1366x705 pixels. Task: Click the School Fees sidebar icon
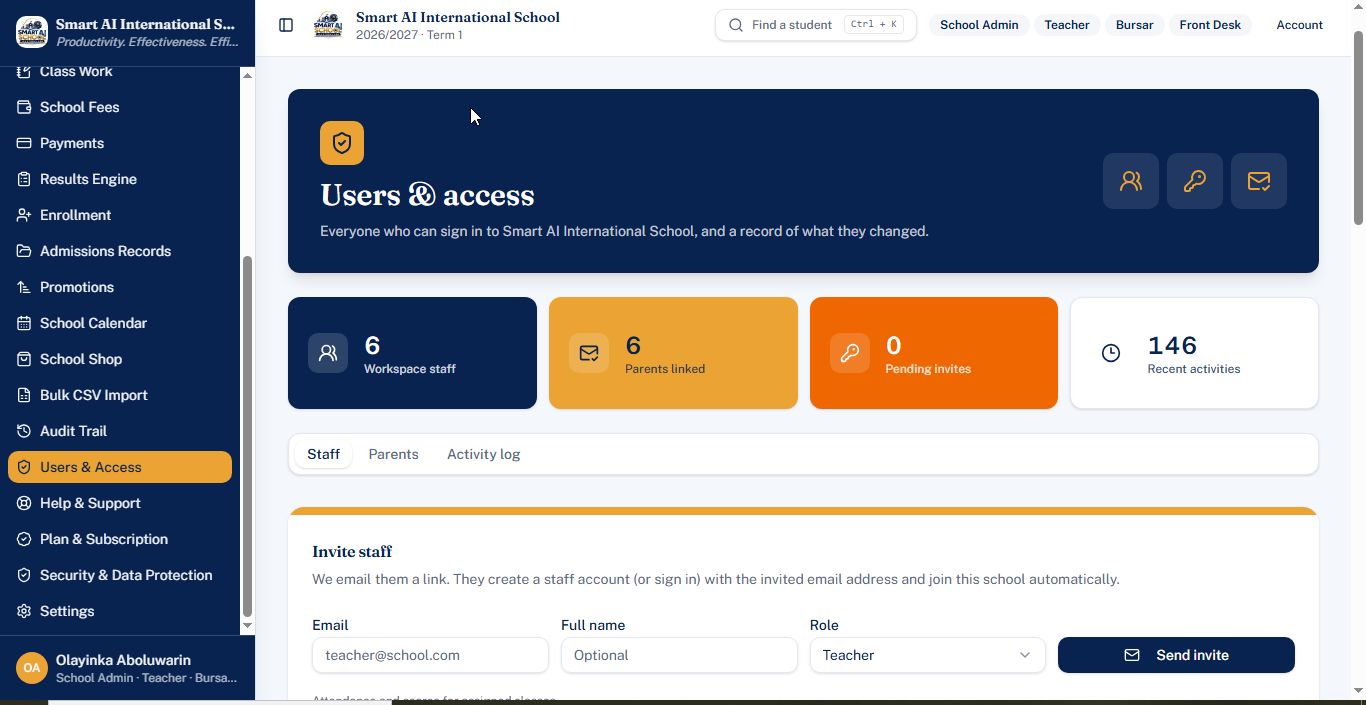coord(24,107)
